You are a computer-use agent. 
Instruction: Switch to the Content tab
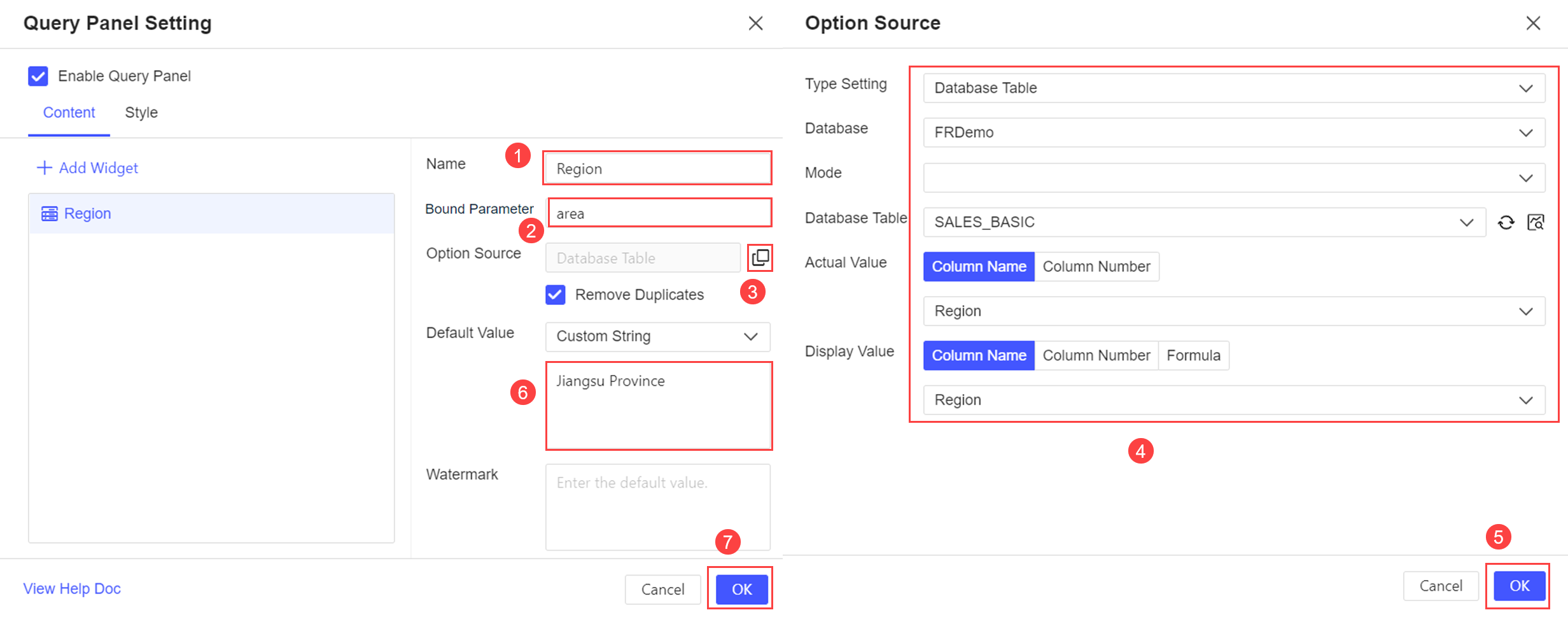(69, 113)
